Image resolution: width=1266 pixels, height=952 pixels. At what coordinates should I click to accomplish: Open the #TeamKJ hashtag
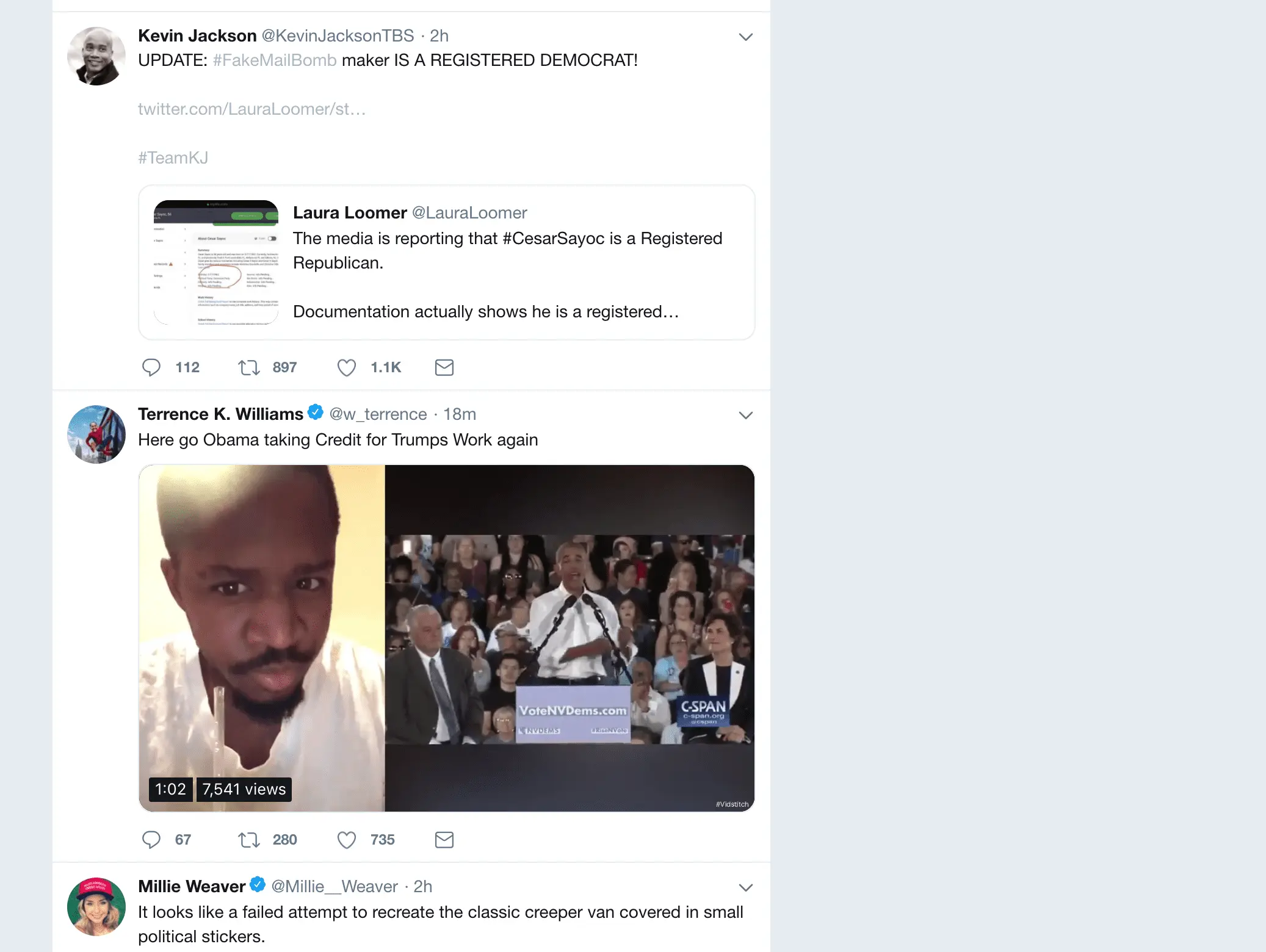point(173,158)
